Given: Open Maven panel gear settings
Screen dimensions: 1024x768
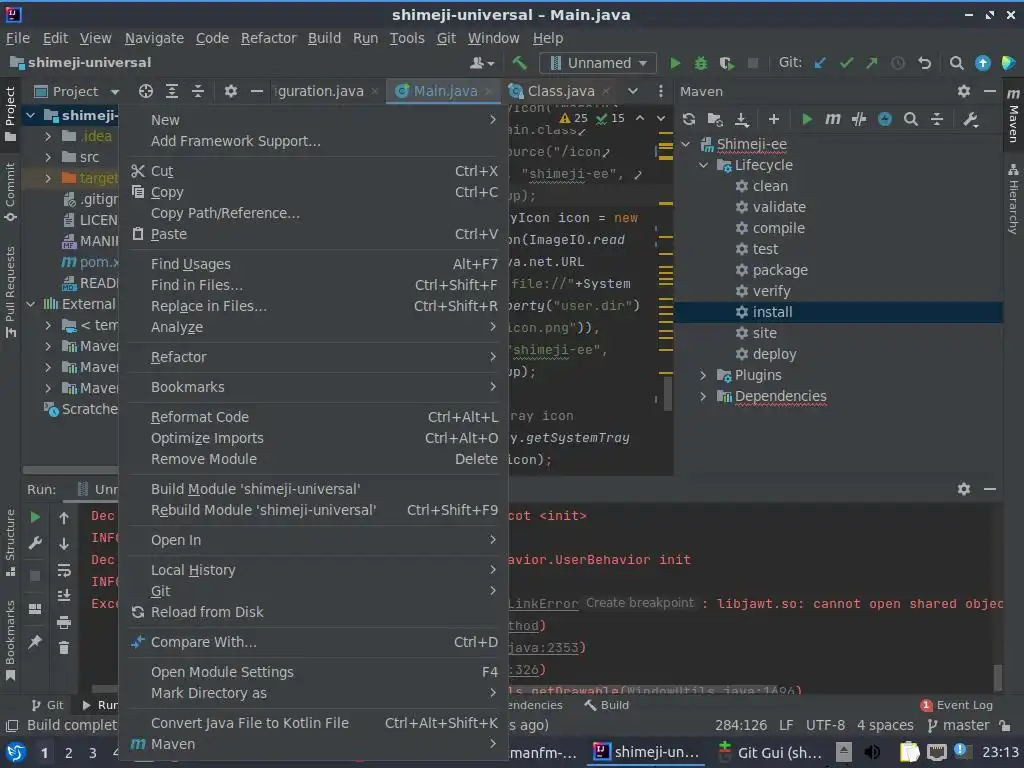Looking at the screenshot, I should 964,91.
